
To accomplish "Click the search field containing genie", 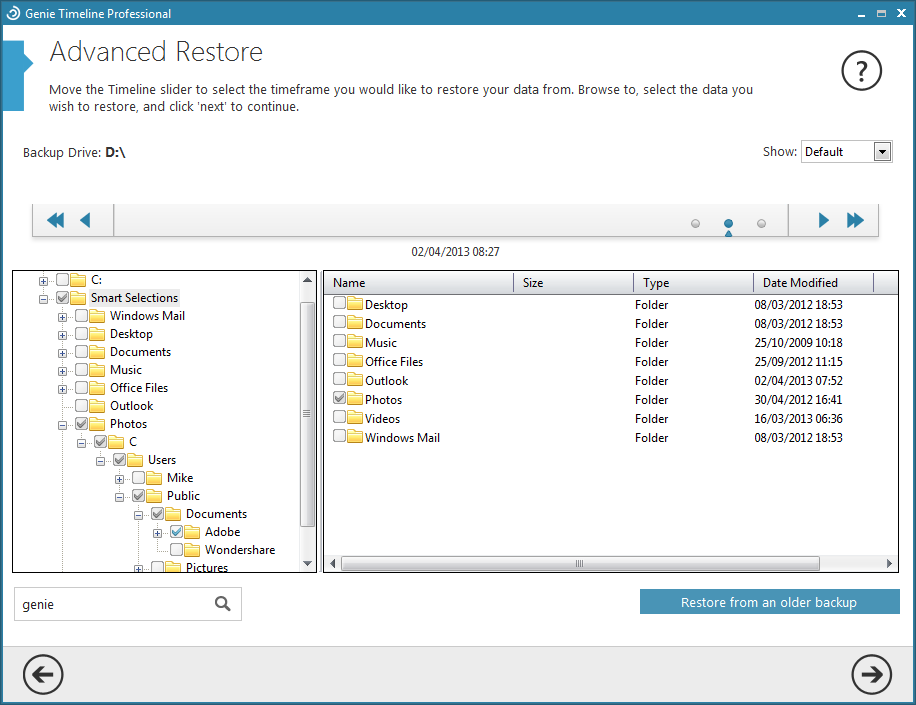I will point(110,604).
